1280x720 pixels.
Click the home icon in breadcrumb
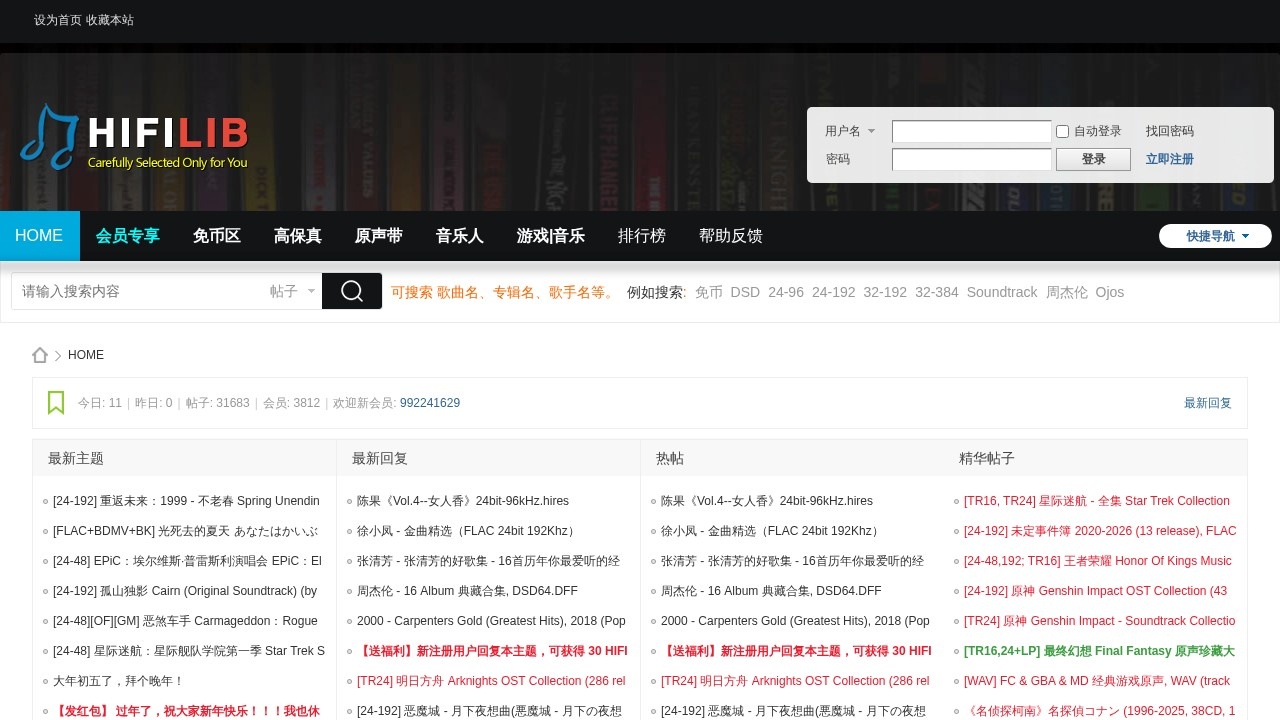click(x=40, y=355)
